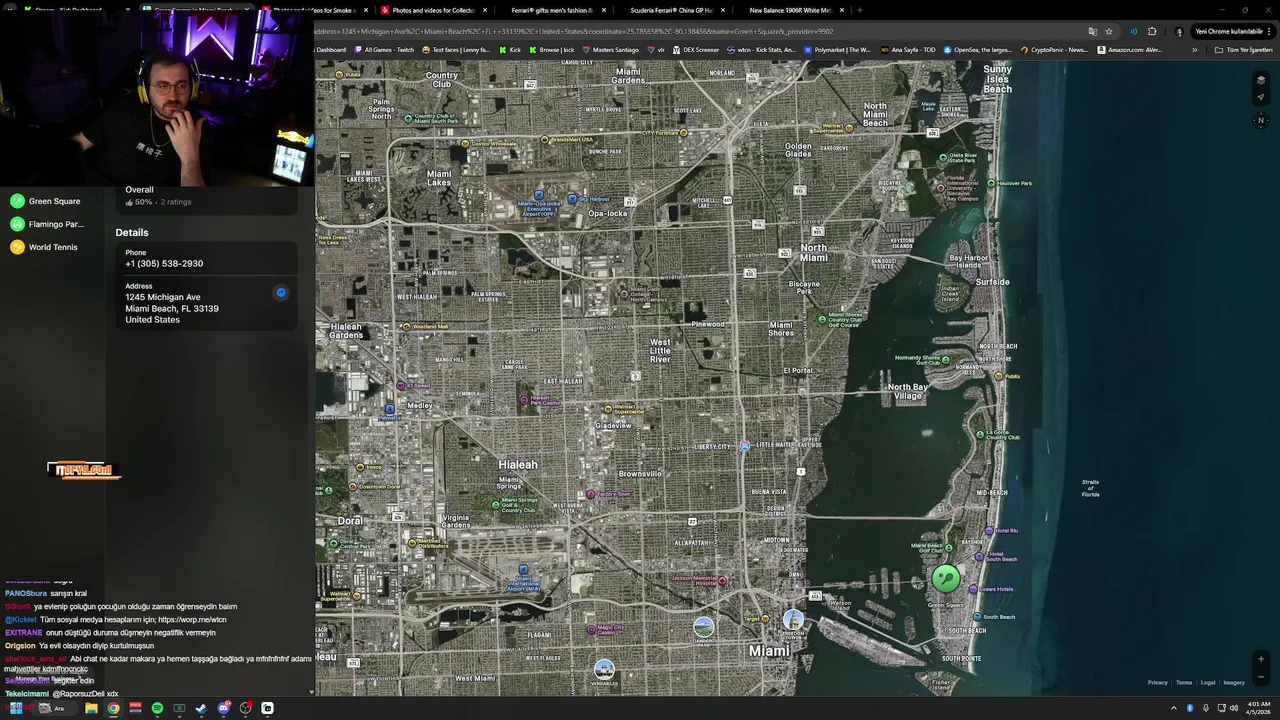1280x720 pixels.
Task: Open the Privacy link on the map
Action: pos(1157,683)
